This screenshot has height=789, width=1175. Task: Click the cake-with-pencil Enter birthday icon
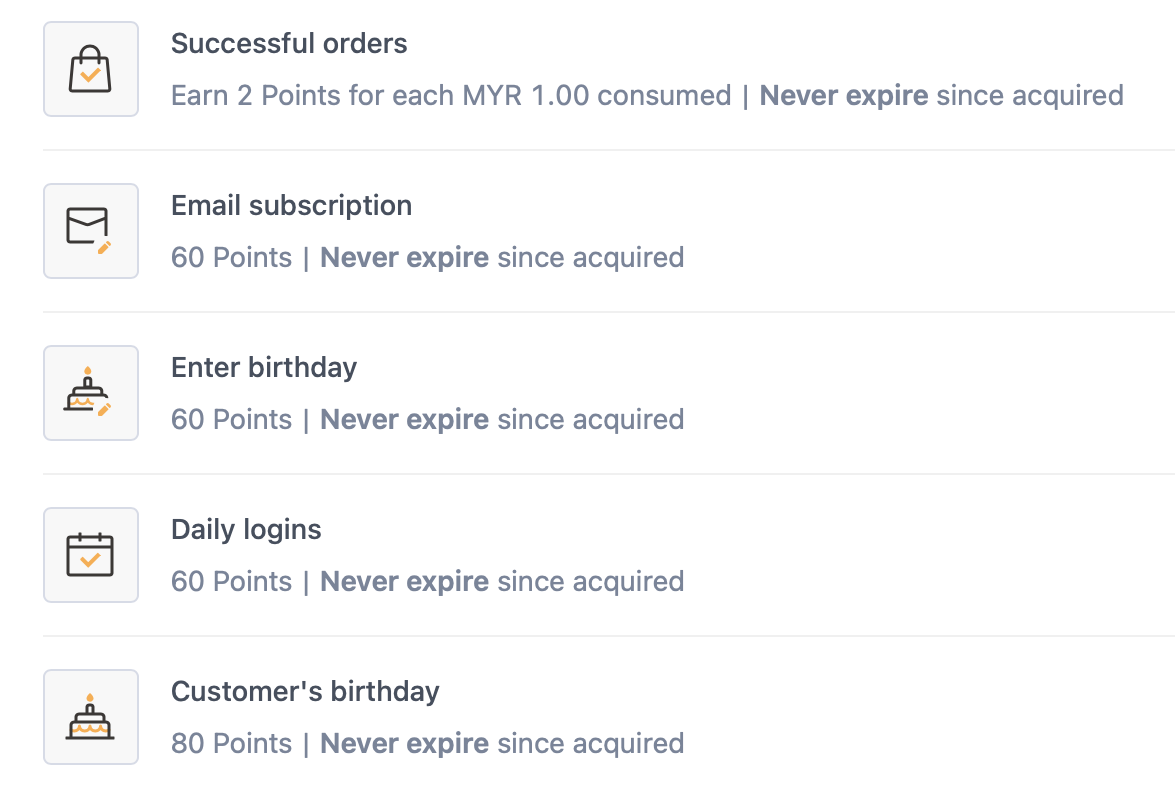pyautogui.click(x=90, y=393)
